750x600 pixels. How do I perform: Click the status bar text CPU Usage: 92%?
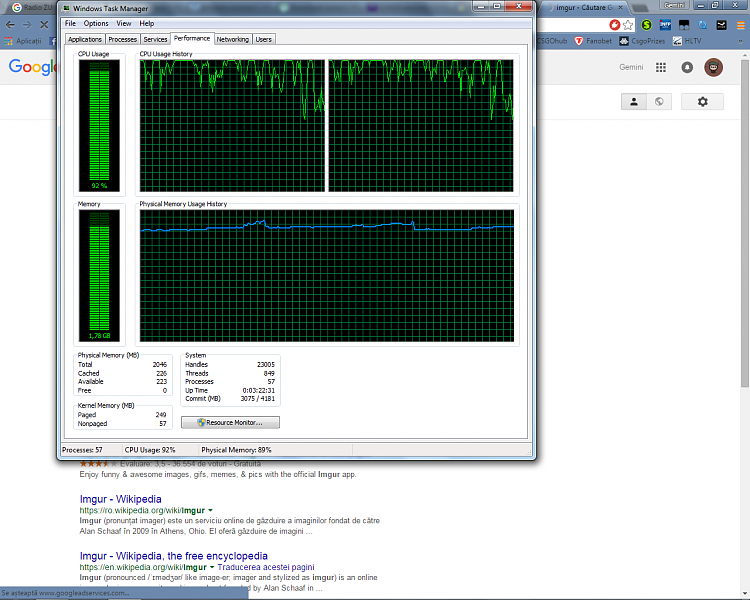coord(150,450)
